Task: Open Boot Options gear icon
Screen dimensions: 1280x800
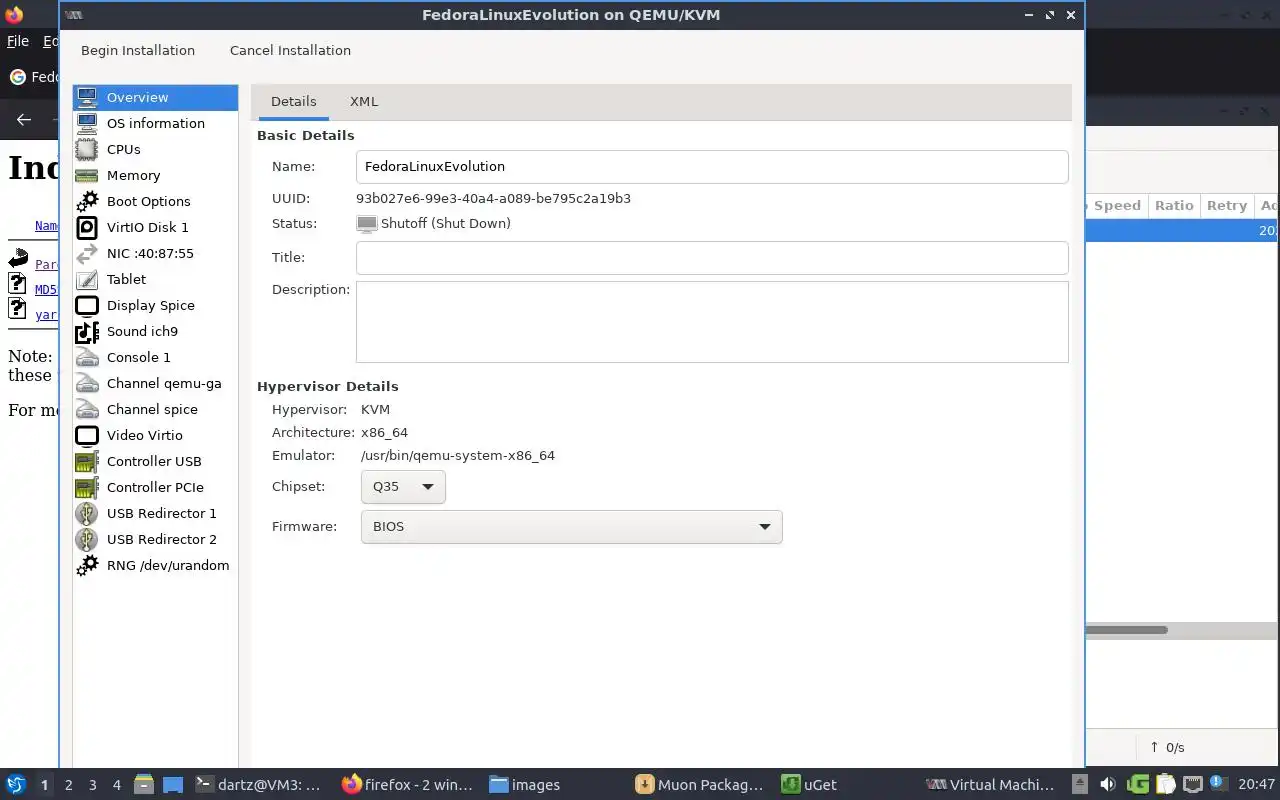Action: (x=87, y=201)
